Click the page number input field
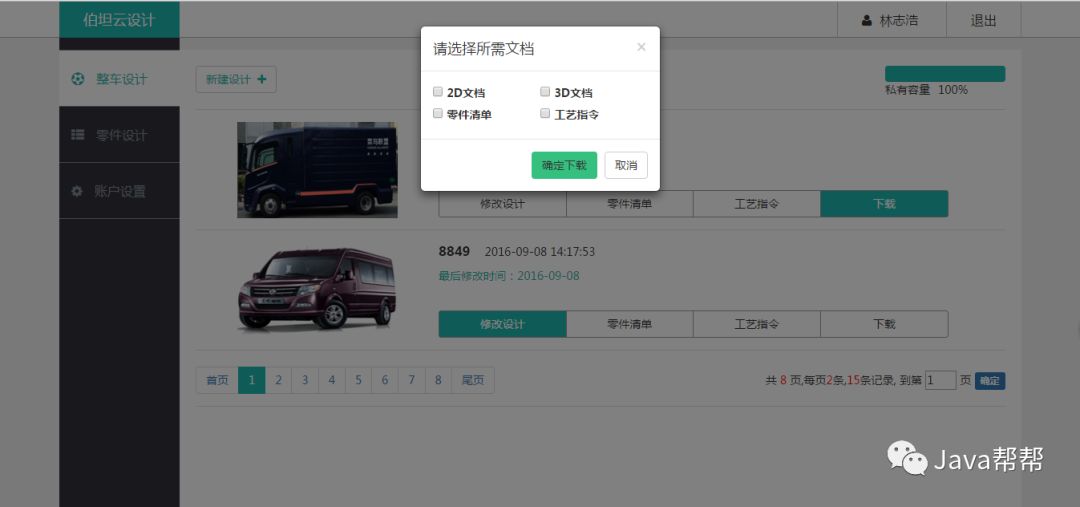The height and width of the screenshot is (507, 1080). (x=940, y=380)
